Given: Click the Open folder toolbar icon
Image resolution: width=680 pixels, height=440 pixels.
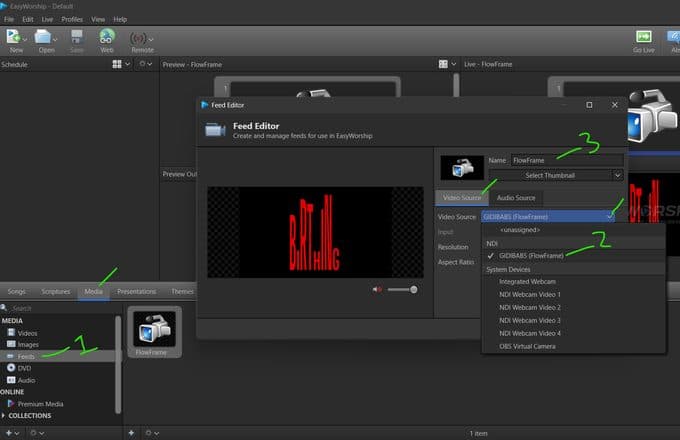Looking at the screenshot, I should tap(43, 37).
